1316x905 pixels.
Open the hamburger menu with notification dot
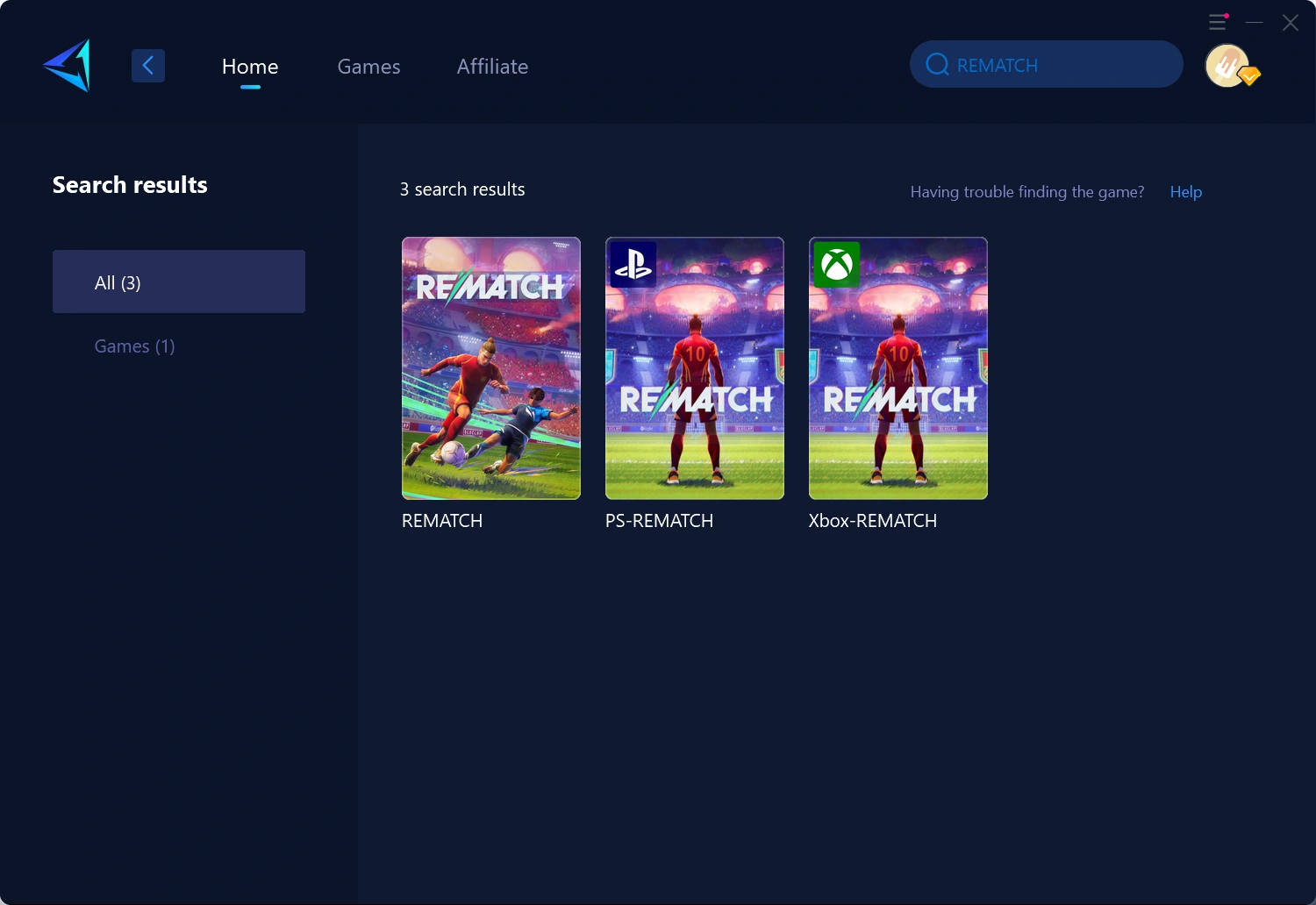(x=1218, y=22)
